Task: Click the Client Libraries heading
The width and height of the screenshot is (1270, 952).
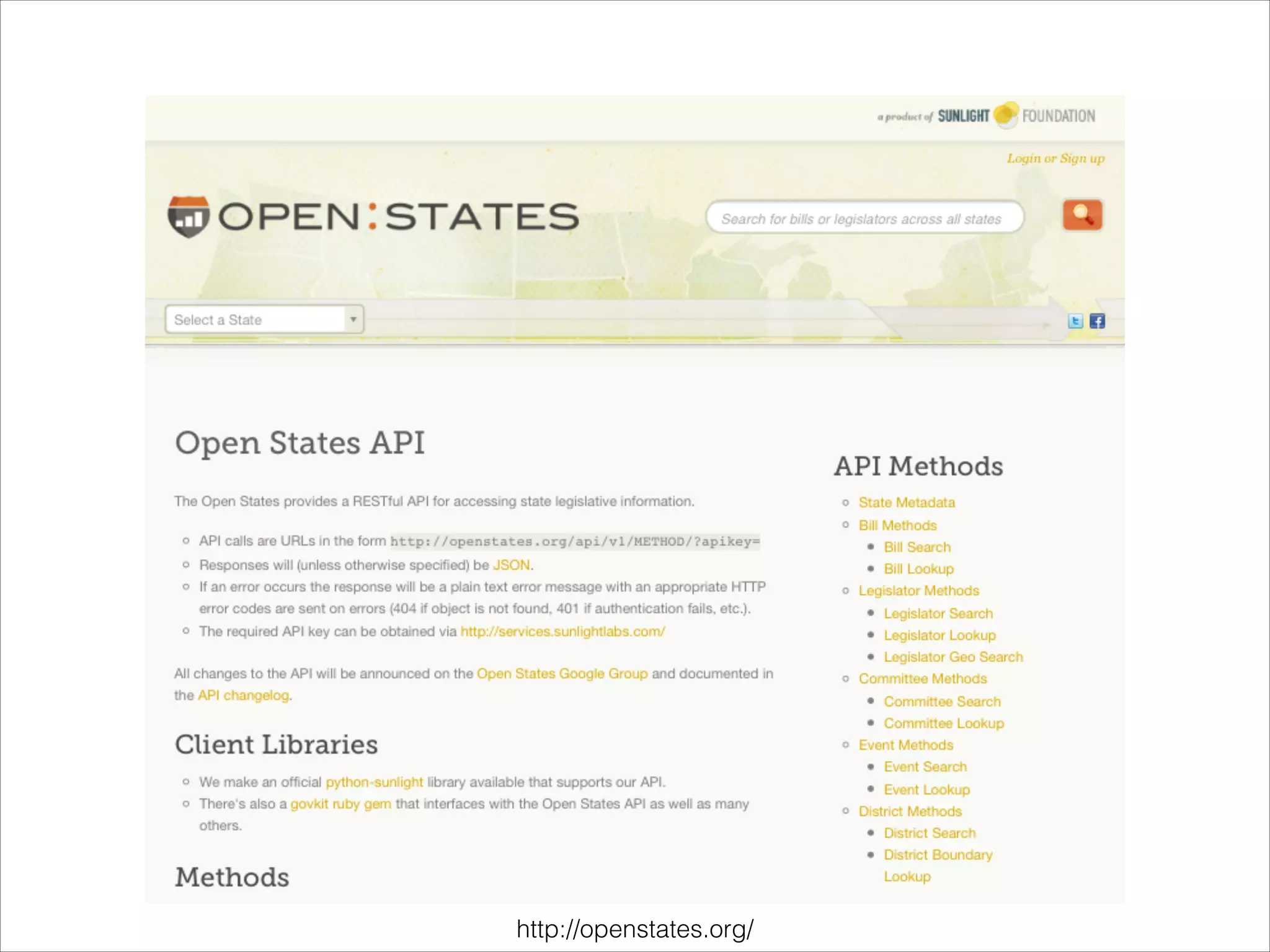Action: [x=276, y=744]
